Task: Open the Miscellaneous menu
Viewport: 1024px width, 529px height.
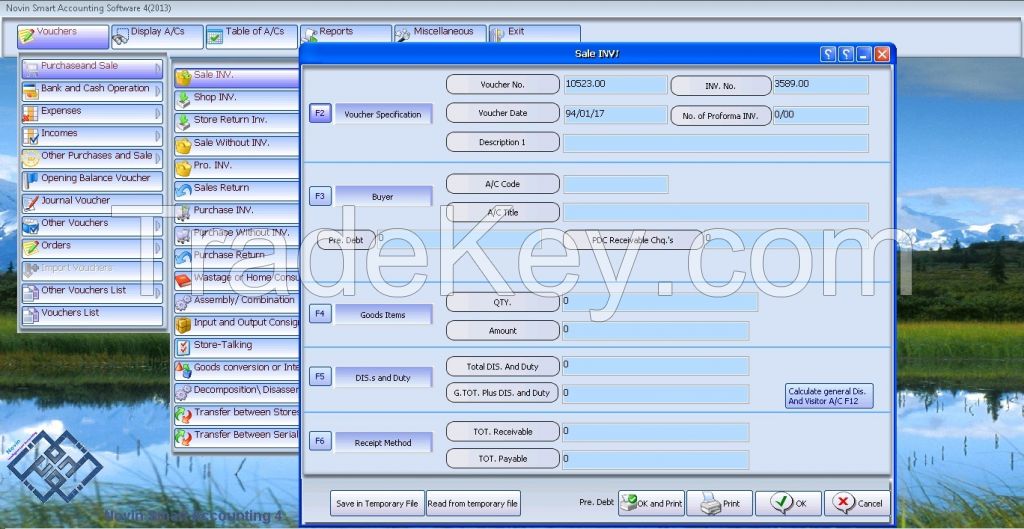Action: tap(440, 34)
